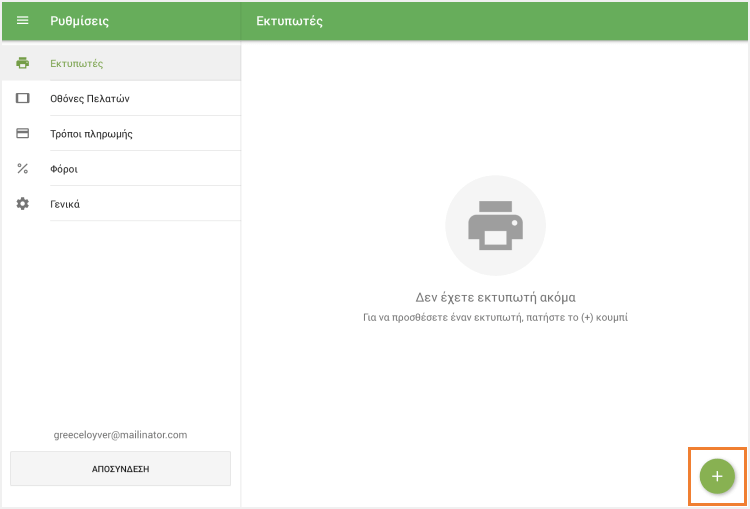Open Τρόποι πληρωμής settings

pyautogui.click(x=121, y=133)
